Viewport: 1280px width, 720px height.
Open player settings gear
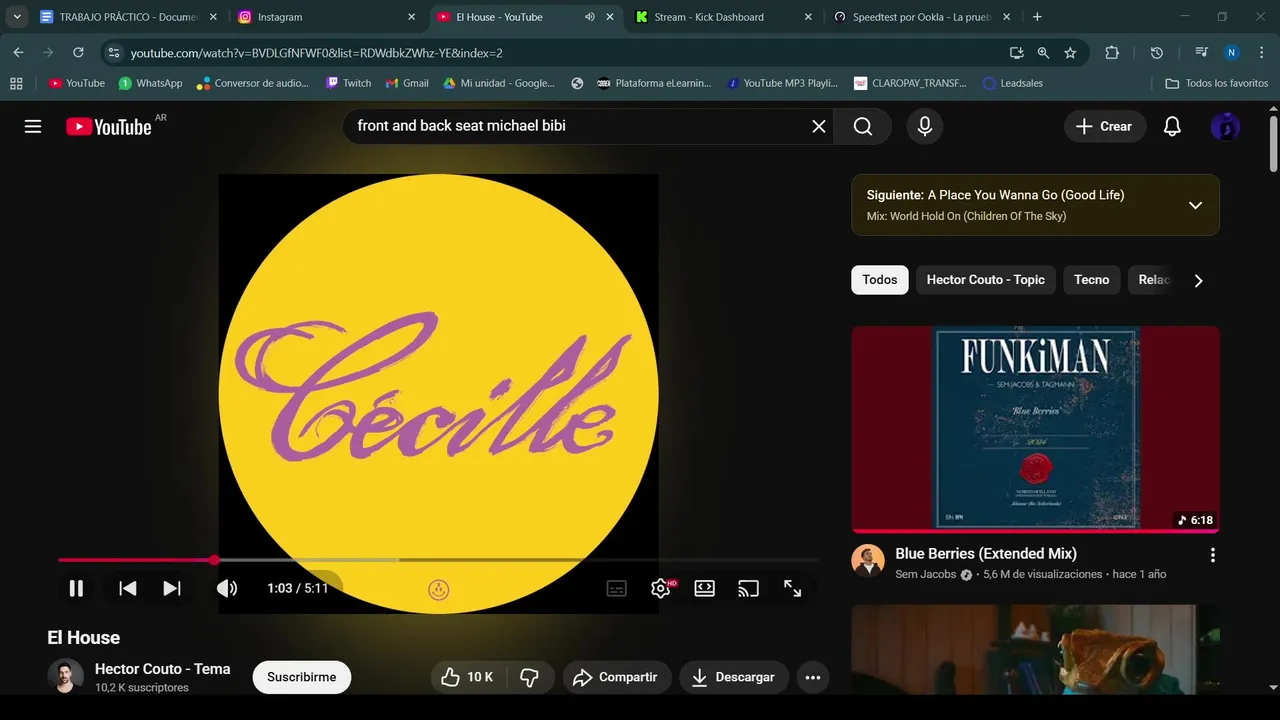tap(660, 589)
